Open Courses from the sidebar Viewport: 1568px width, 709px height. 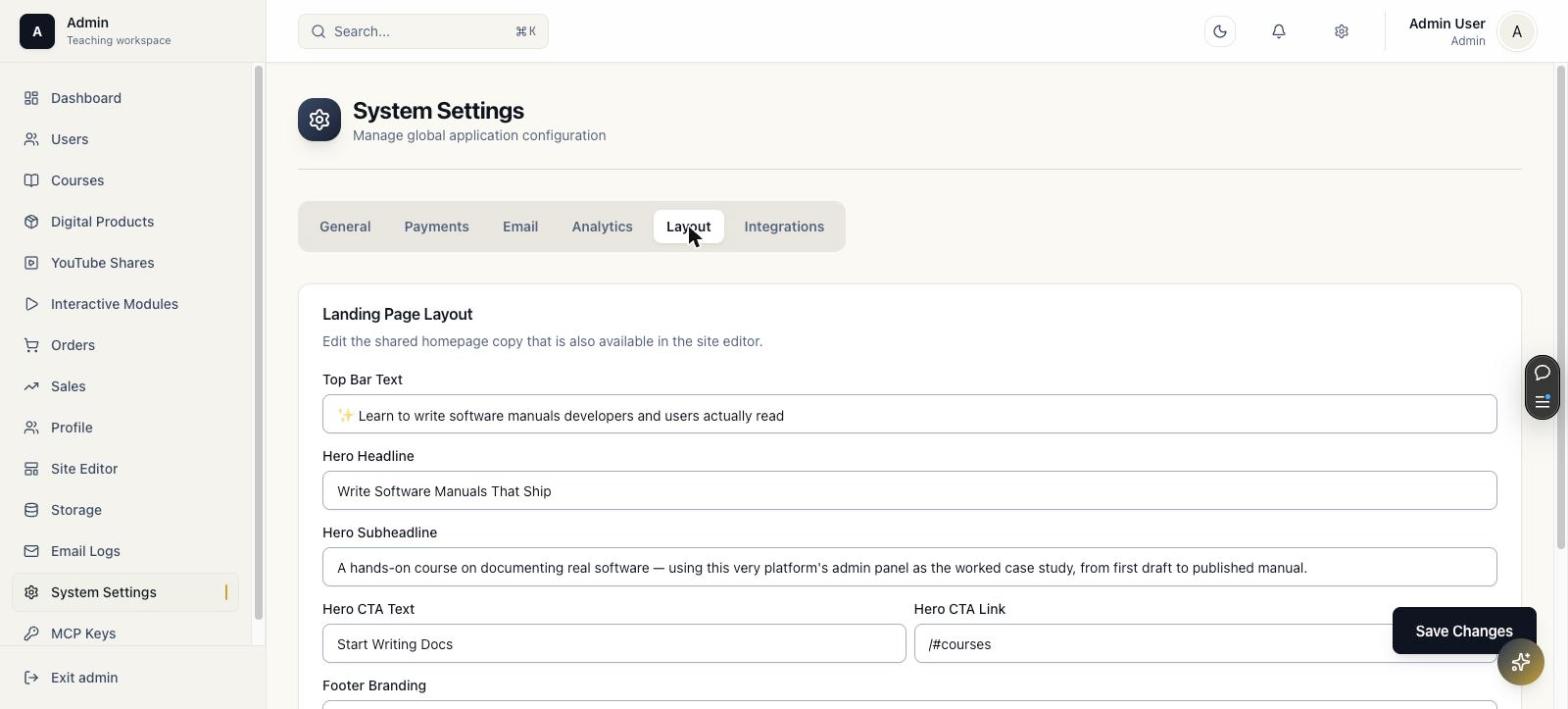125,180
